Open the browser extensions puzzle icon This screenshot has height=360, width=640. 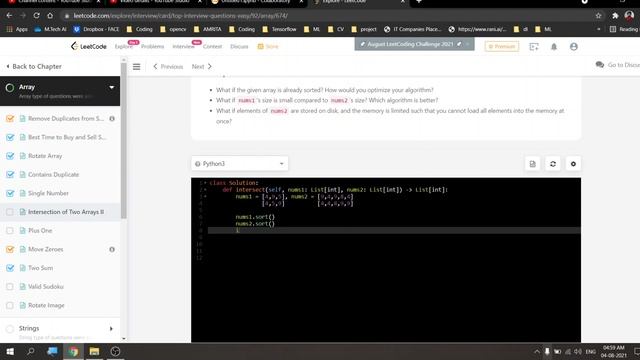(615, 16)
